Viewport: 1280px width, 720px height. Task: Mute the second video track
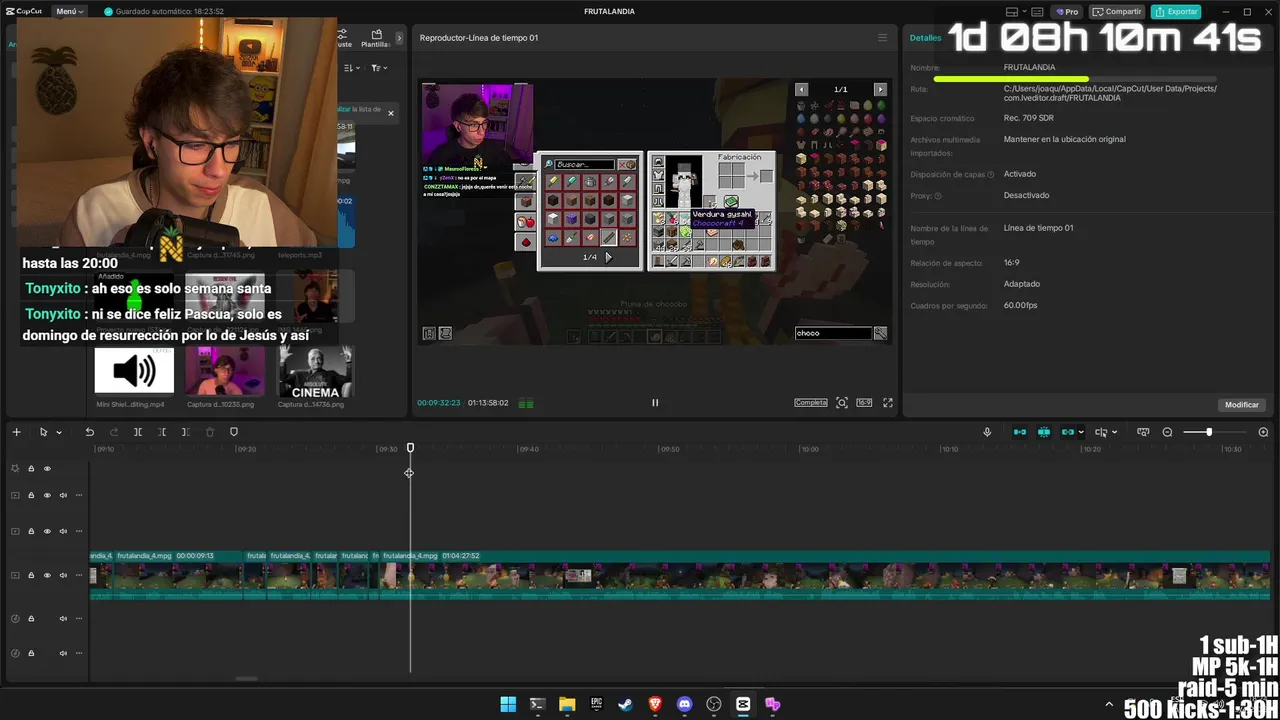pos(63,495)
